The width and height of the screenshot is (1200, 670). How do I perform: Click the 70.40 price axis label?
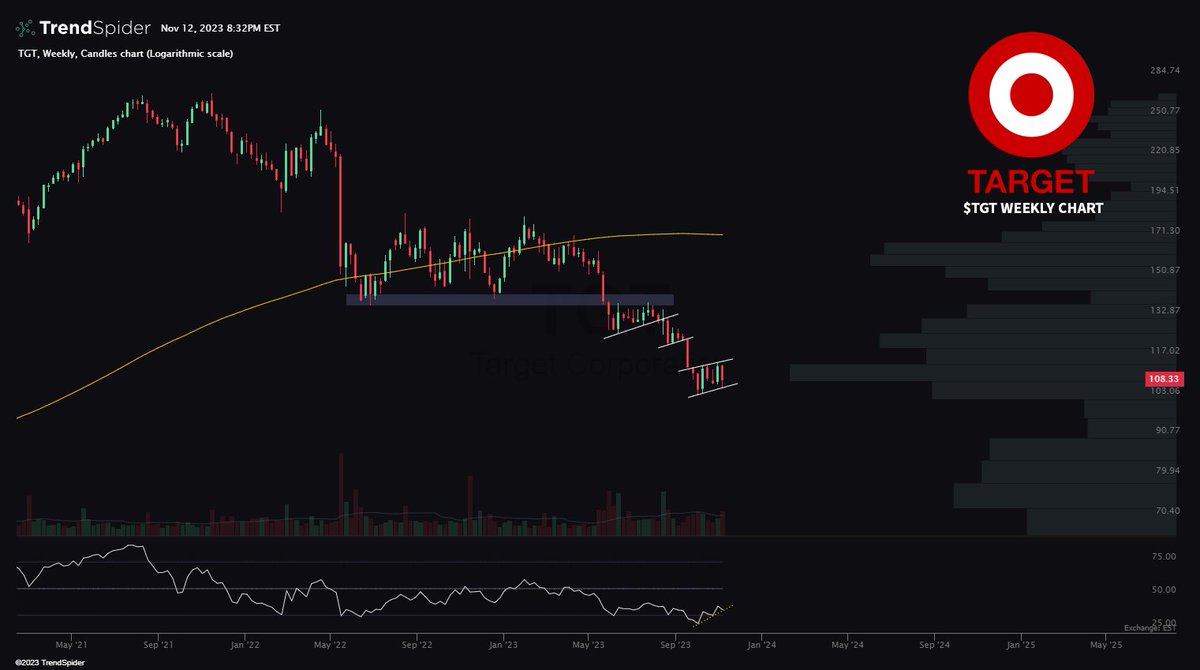click(1165, 510)
